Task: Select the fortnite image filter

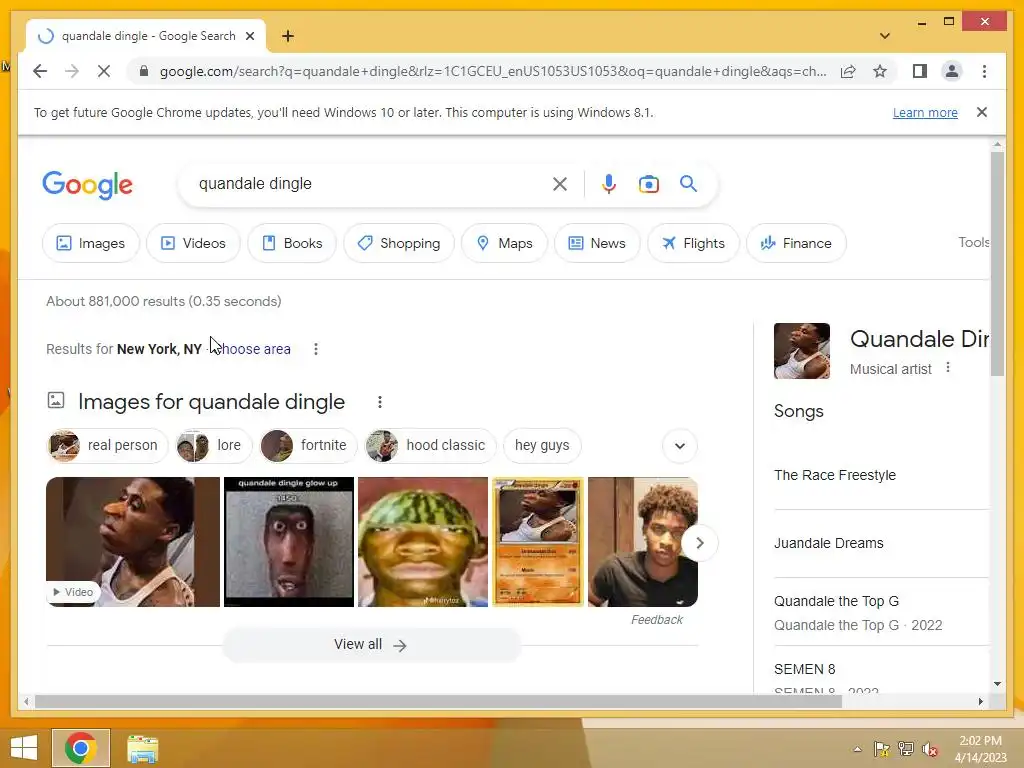Action: click(x=308, y=445)
